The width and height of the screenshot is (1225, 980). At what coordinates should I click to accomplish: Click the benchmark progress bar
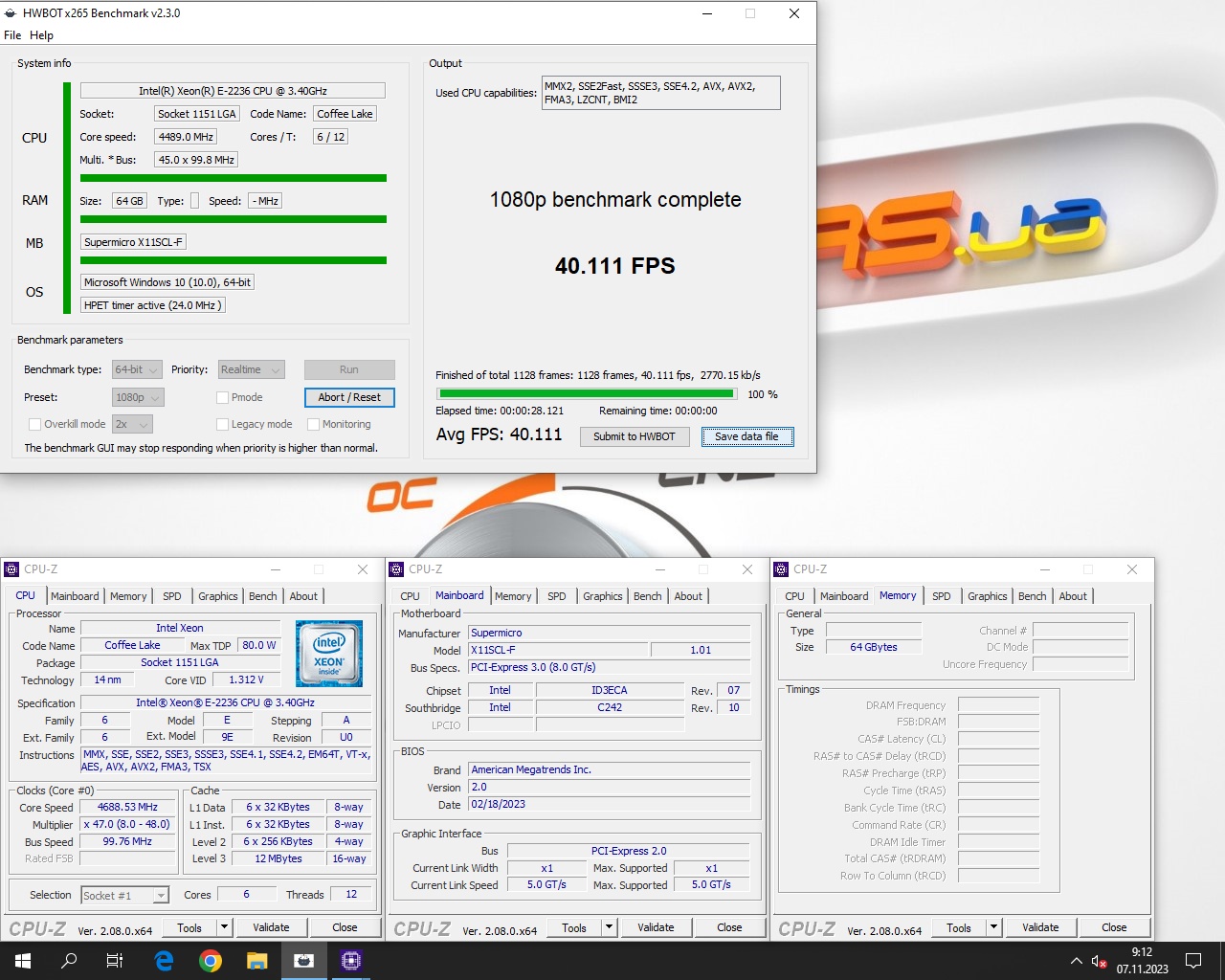(587, 393)
